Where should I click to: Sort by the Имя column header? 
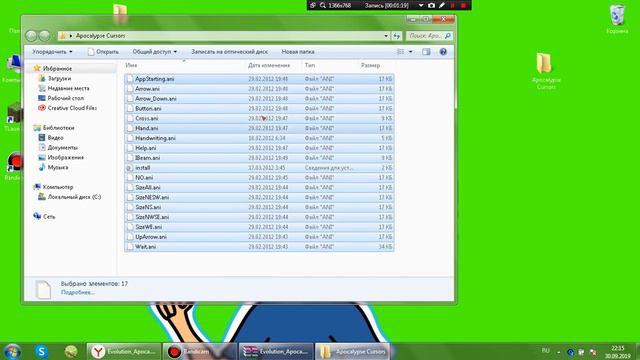point(184,65)
